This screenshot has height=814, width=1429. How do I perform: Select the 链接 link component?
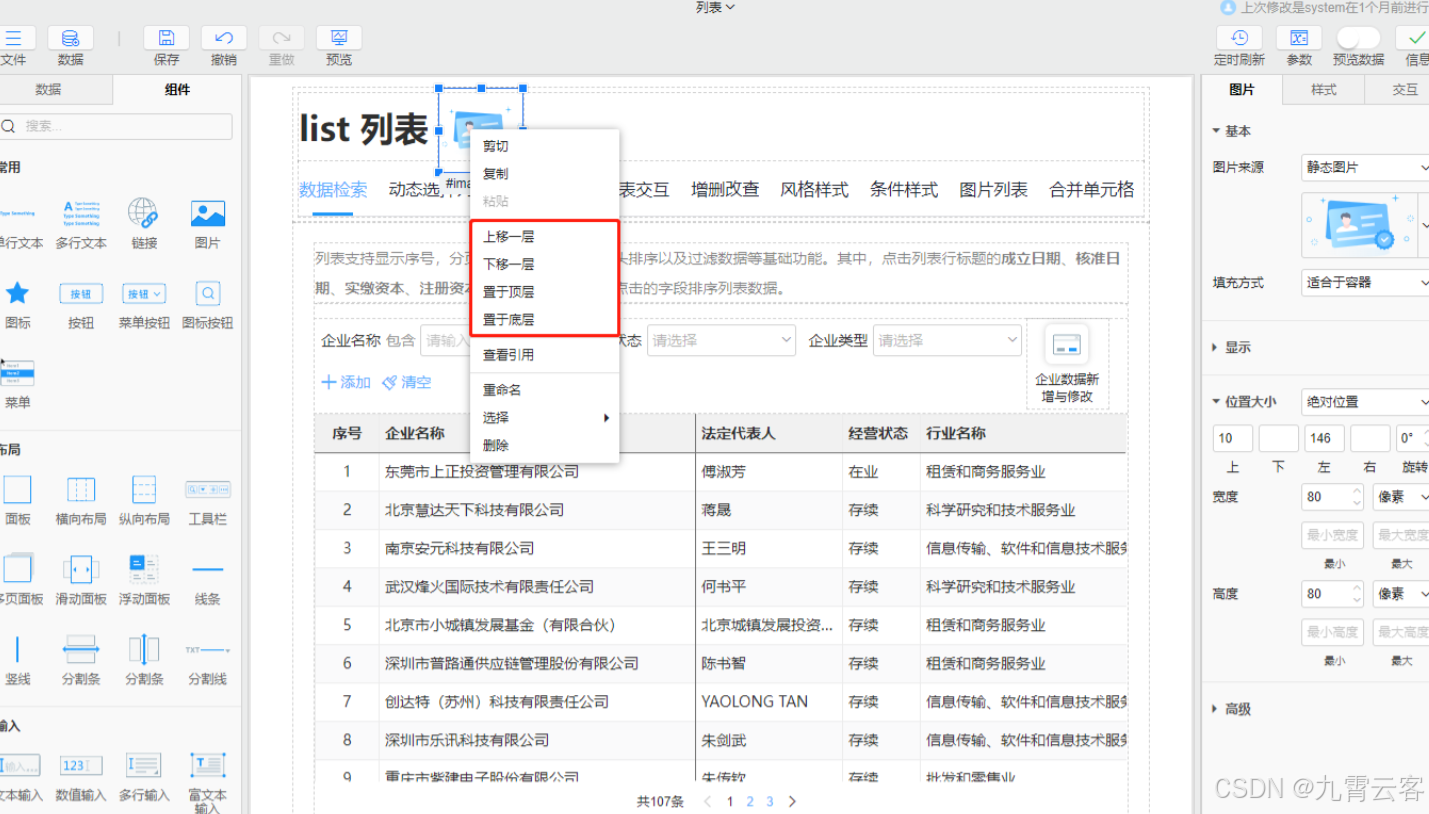pyautogui.click(x=144, y=223)
